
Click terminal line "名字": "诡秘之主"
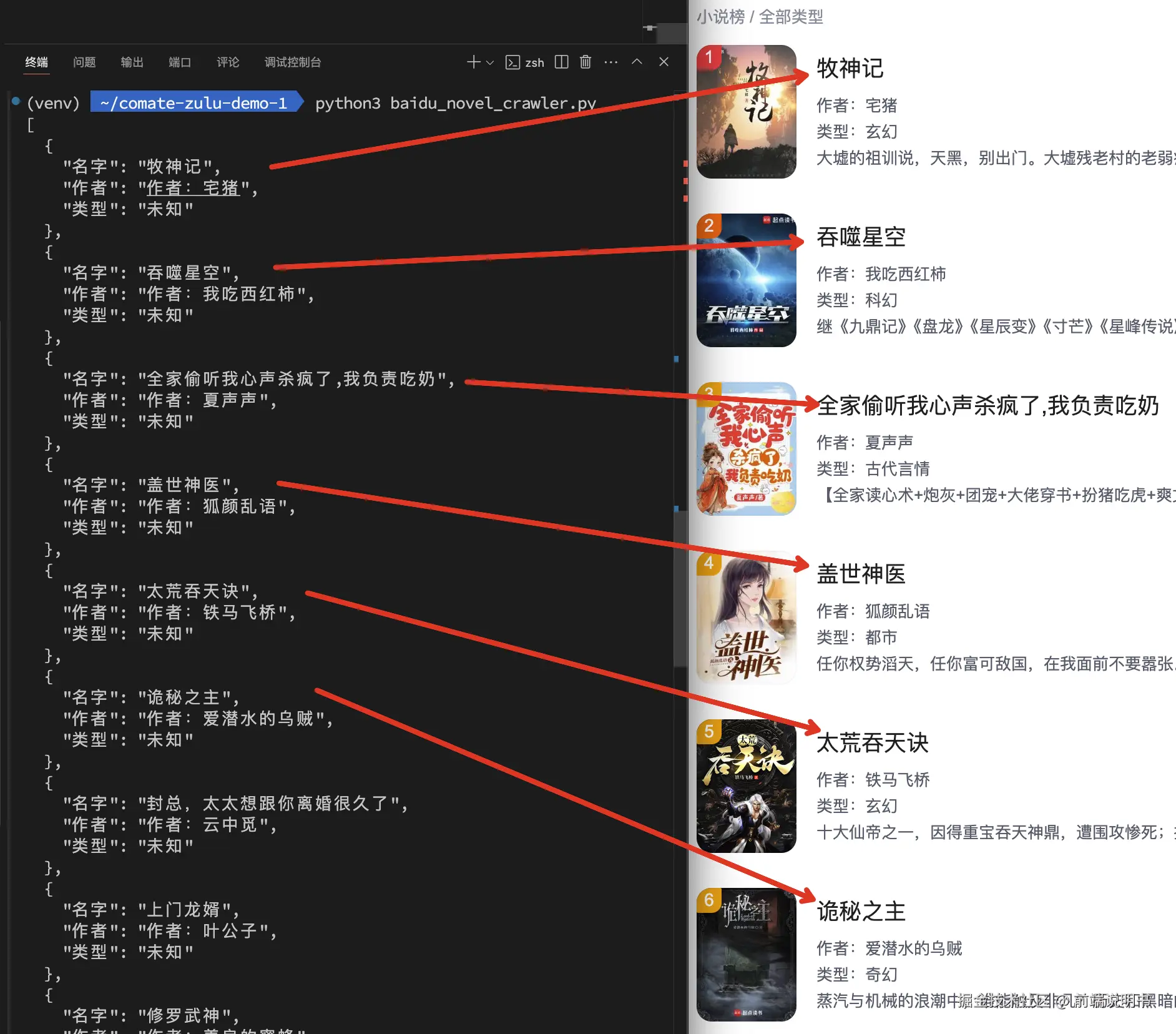coord(151,697)
